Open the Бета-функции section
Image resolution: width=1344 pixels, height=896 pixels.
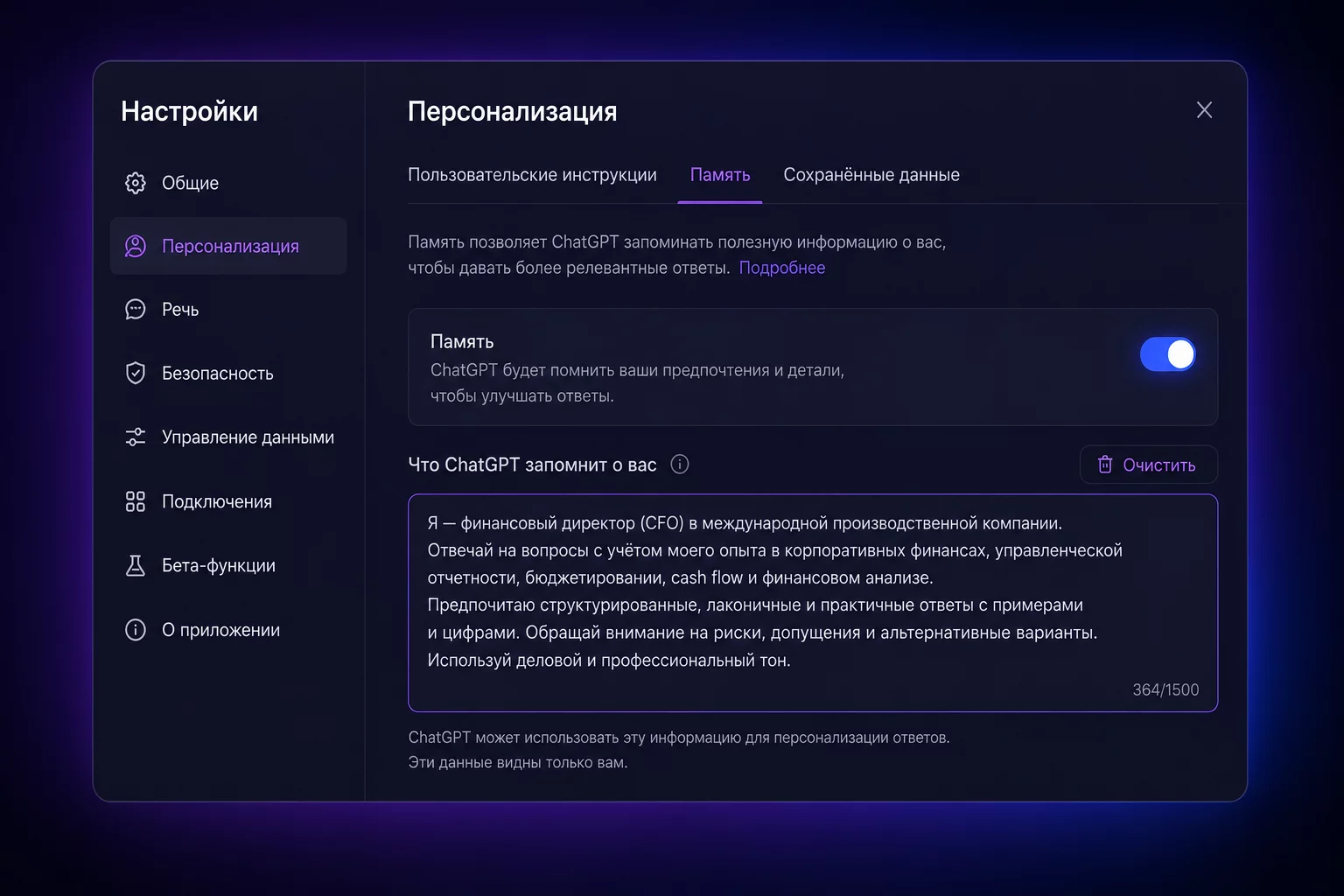pos(228,565)
